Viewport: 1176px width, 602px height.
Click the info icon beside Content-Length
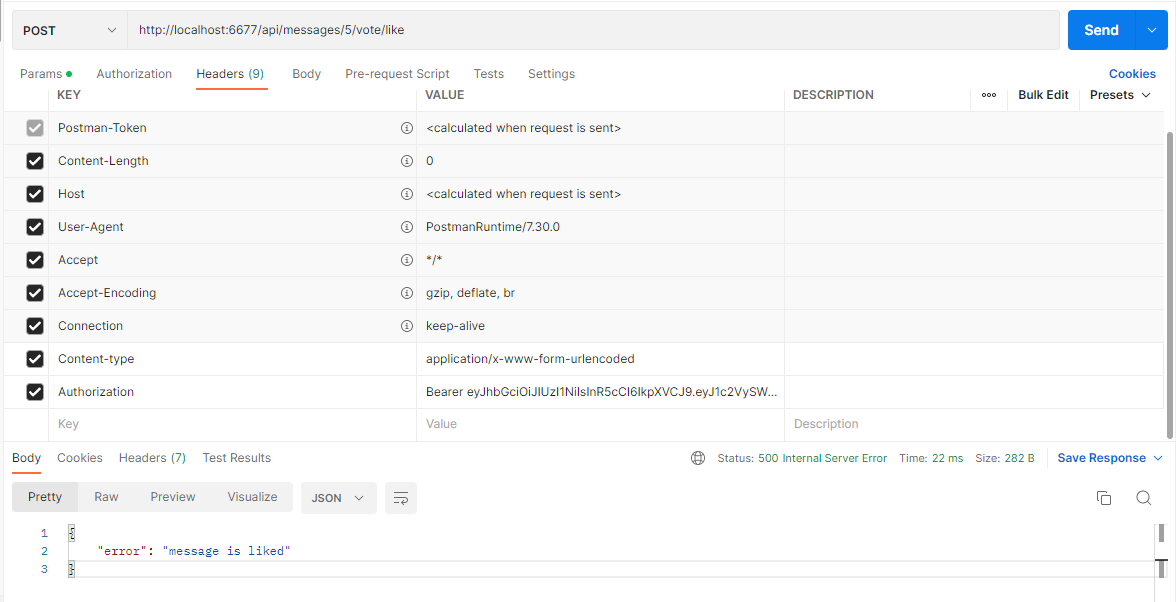(x=407, y=161)
